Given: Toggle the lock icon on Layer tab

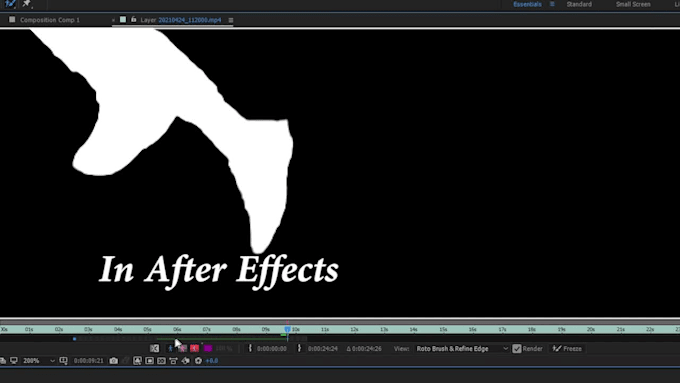Looking at the screenshot, I should (x=134, y=20).
